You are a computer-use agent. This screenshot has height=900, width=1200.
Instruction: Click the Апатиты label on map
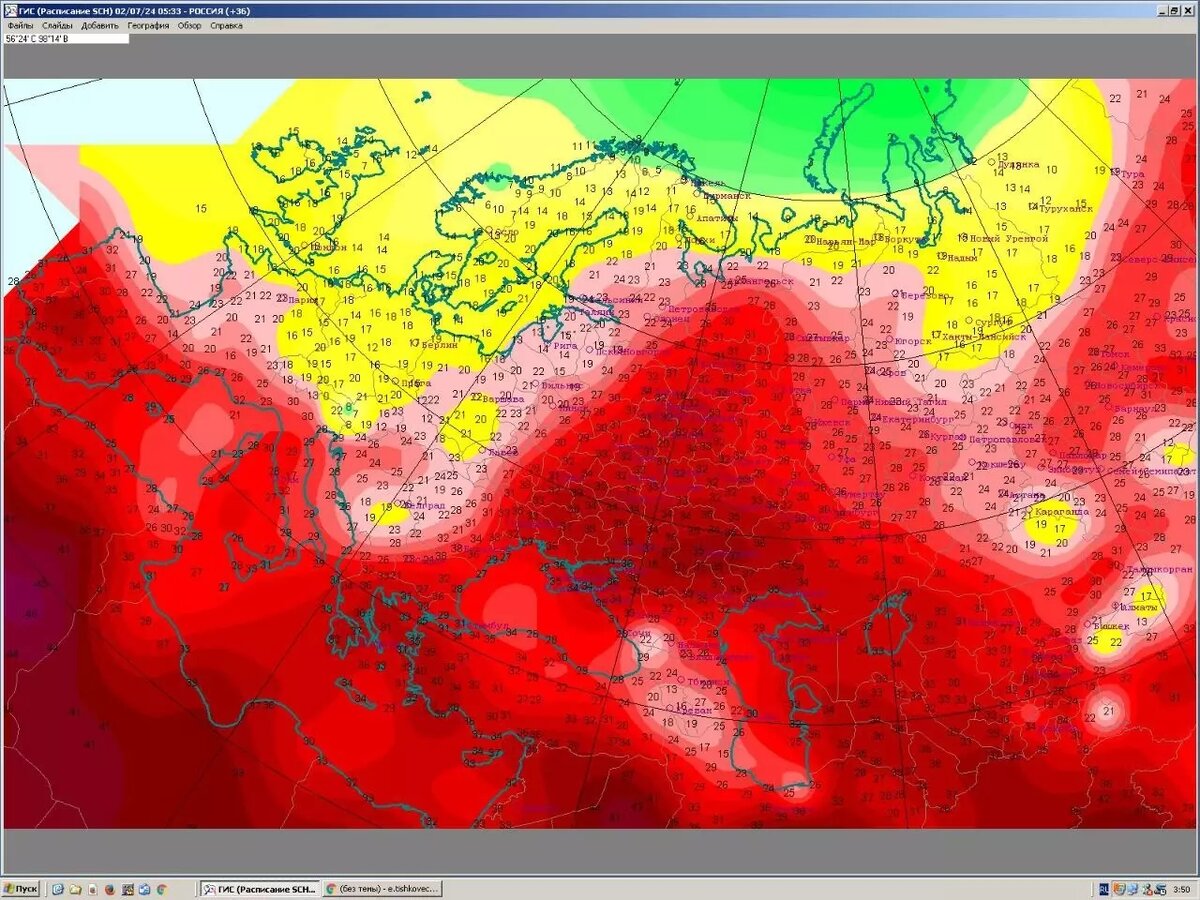coord(716,217)
